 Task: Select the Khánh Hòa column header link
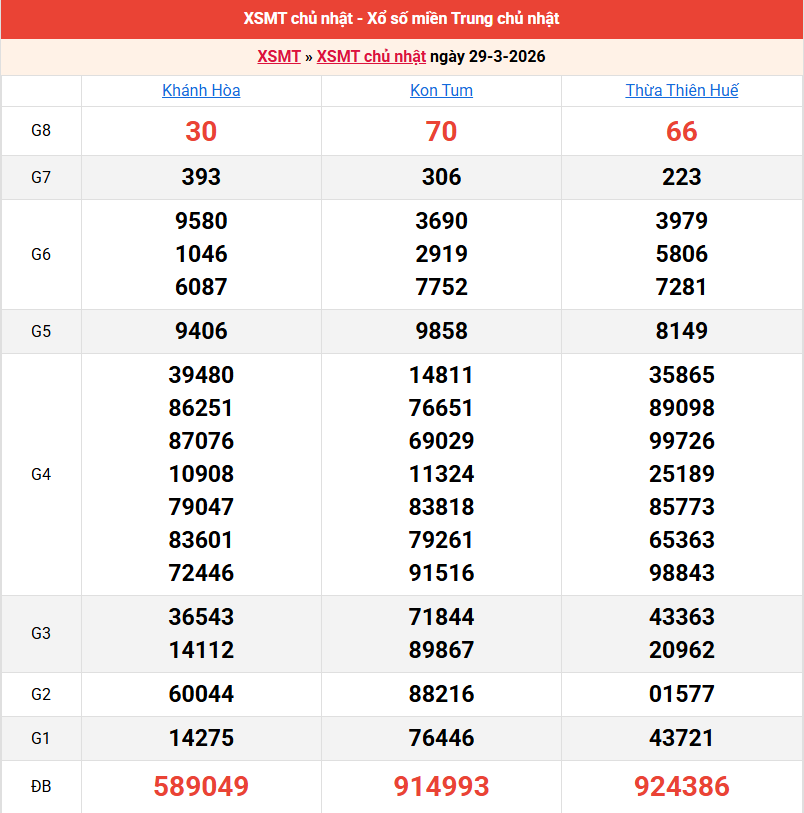200,90
